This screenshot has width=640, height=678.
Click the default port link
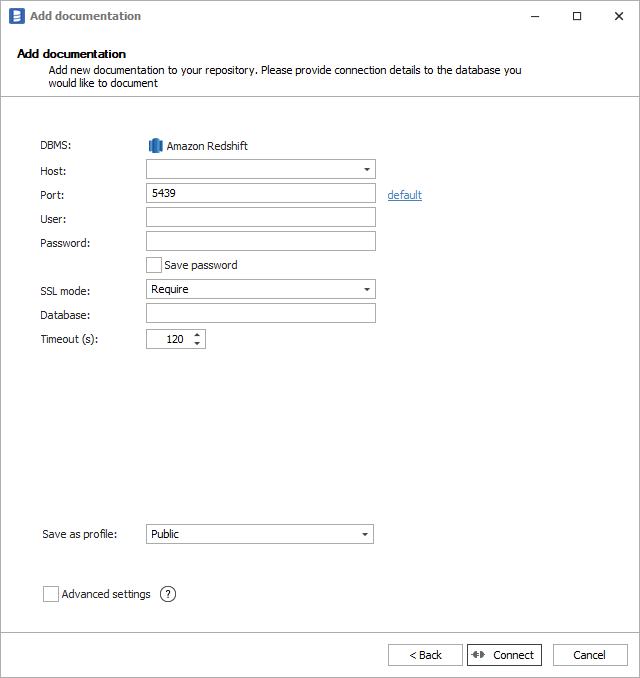pyautogui.click(x=404, y=195)
